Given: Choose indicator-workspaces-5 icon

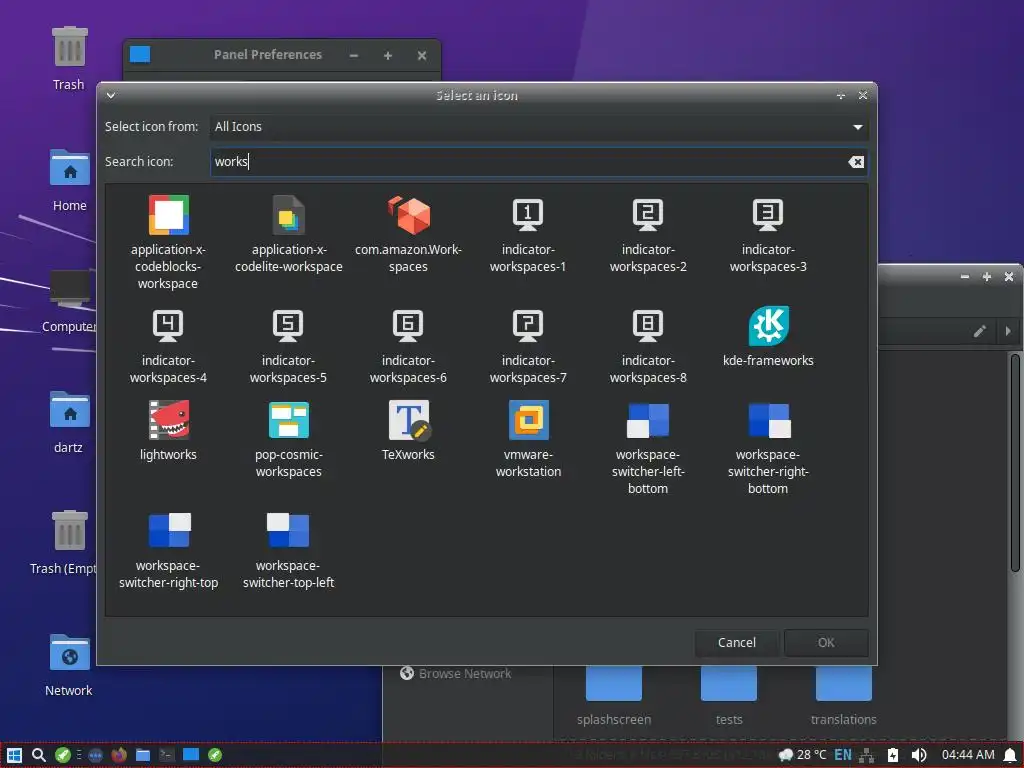Looking at the screenshot, I should pos(289,326).
